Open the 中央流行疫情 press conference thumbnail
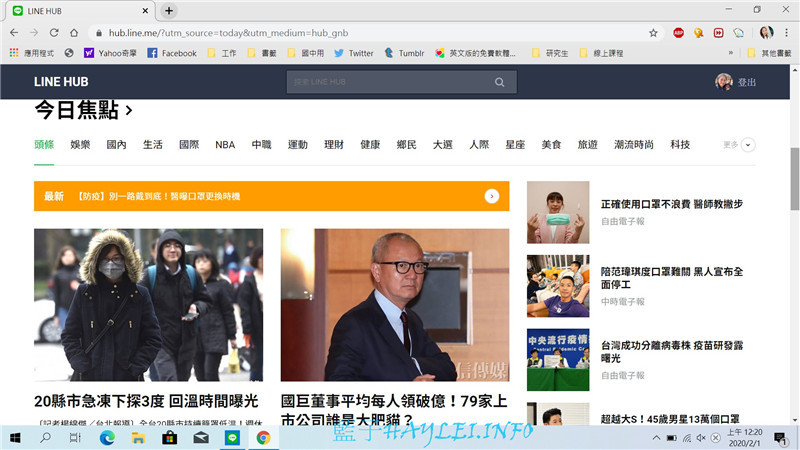The width and height of the screenshot is (800, 450). (558, 360)
